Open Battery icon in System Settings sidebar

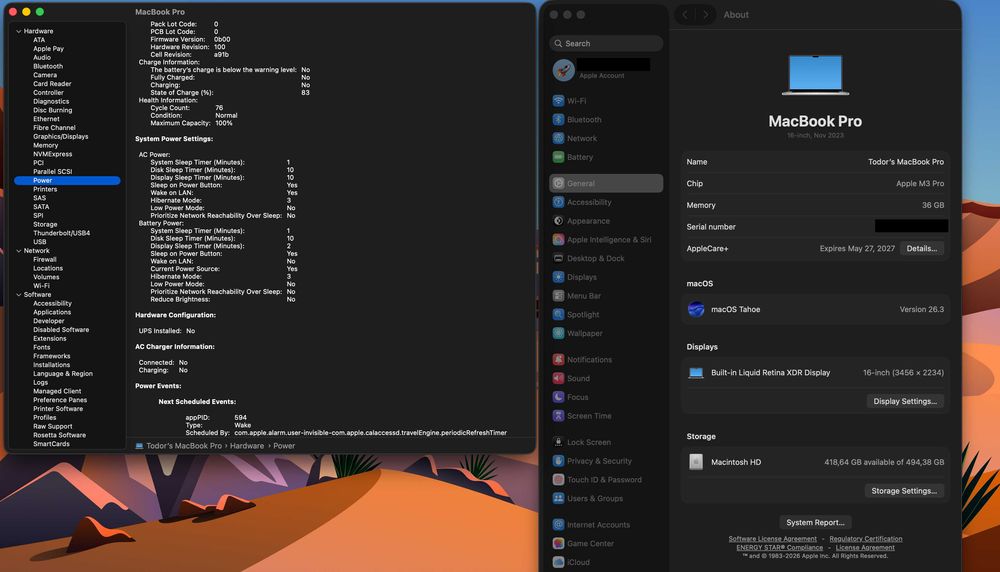tap(558, 157)
